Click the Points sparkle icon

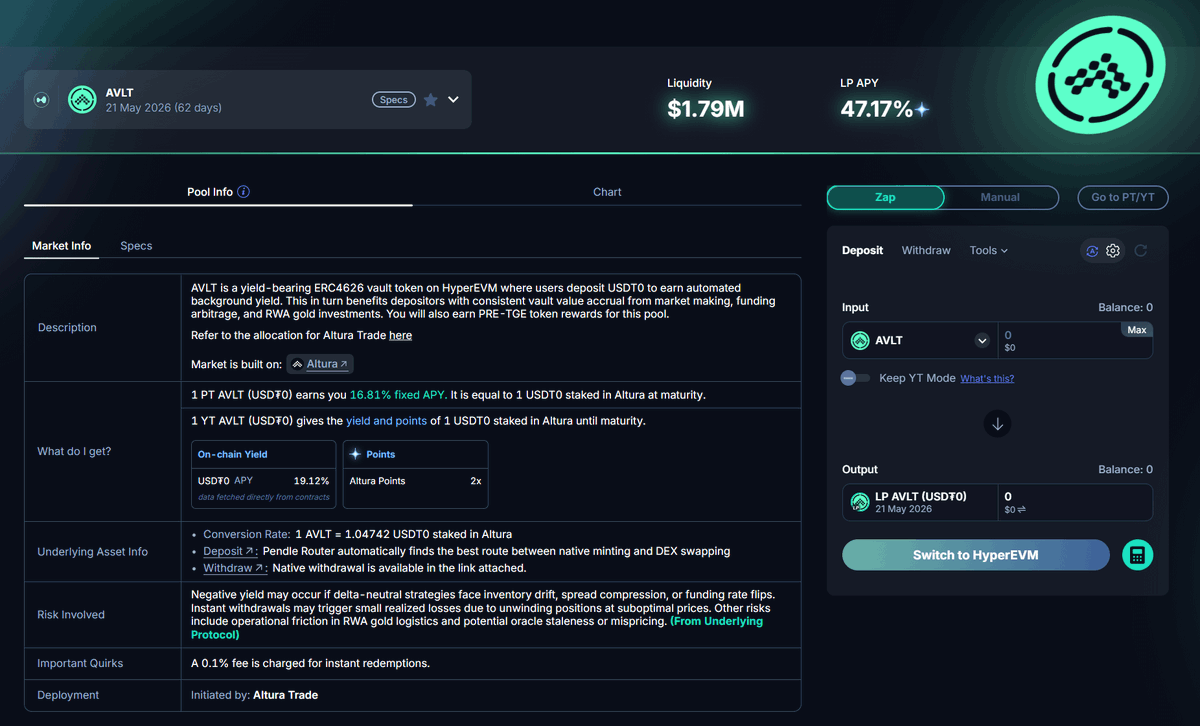click(355, 454)
